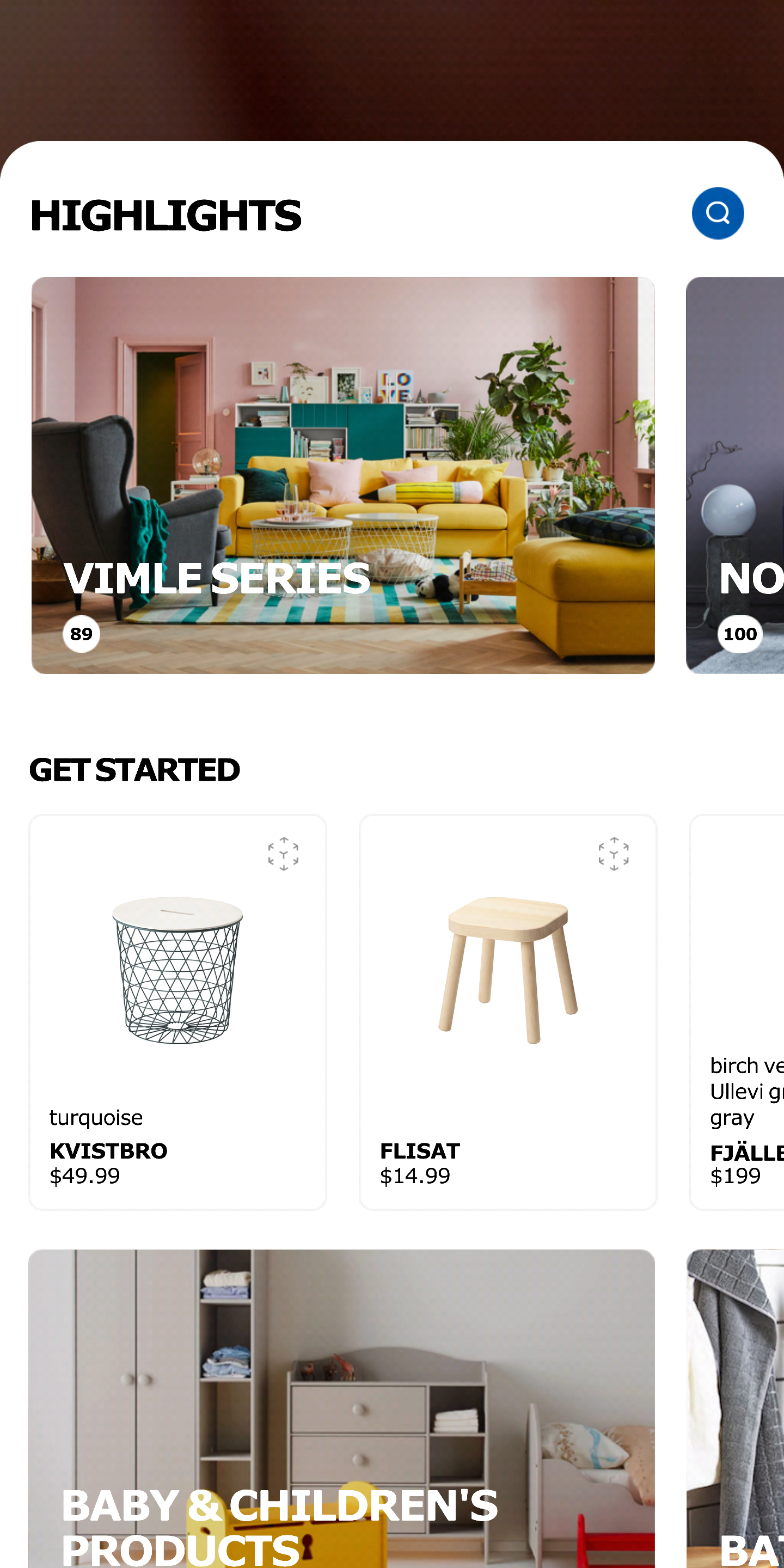Open AR view icon on KVISTBRO card

tap(283, 853)
